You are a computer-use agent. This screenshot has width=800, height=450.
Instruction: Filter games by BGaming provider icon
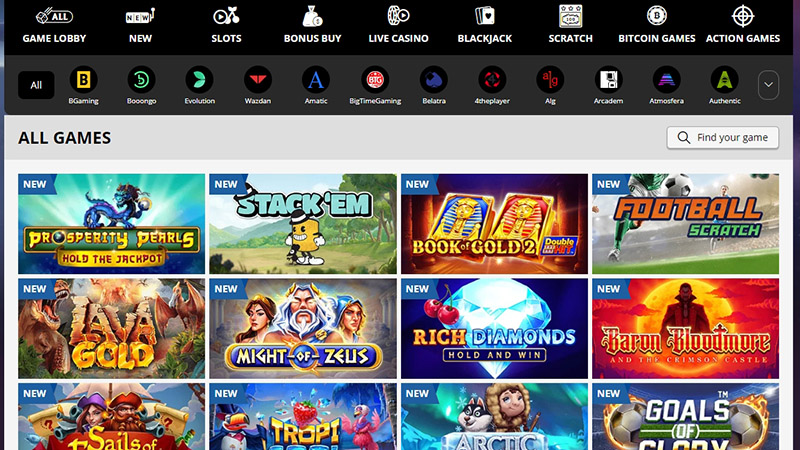83,80
